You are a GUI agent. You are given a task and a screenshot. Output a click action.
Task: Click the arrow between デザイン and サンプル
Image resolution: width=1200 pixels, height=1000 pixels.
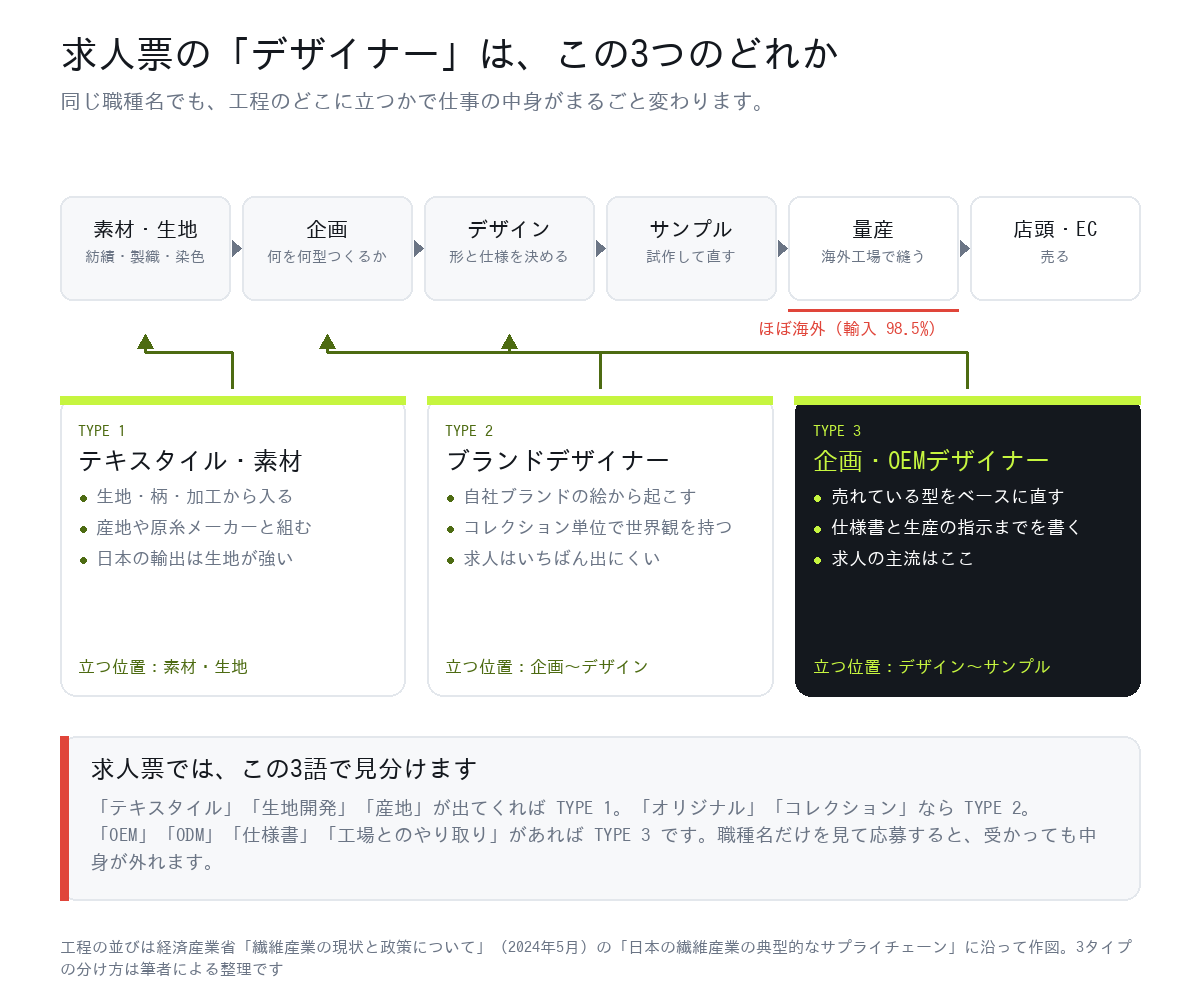(x=601, y=248)
